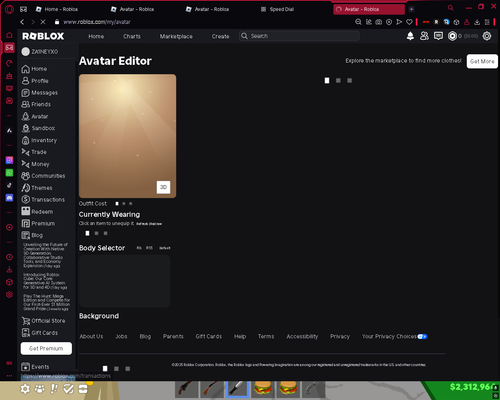Open Profile in the sidebar

pyautogui.click(x=35, y=81)
